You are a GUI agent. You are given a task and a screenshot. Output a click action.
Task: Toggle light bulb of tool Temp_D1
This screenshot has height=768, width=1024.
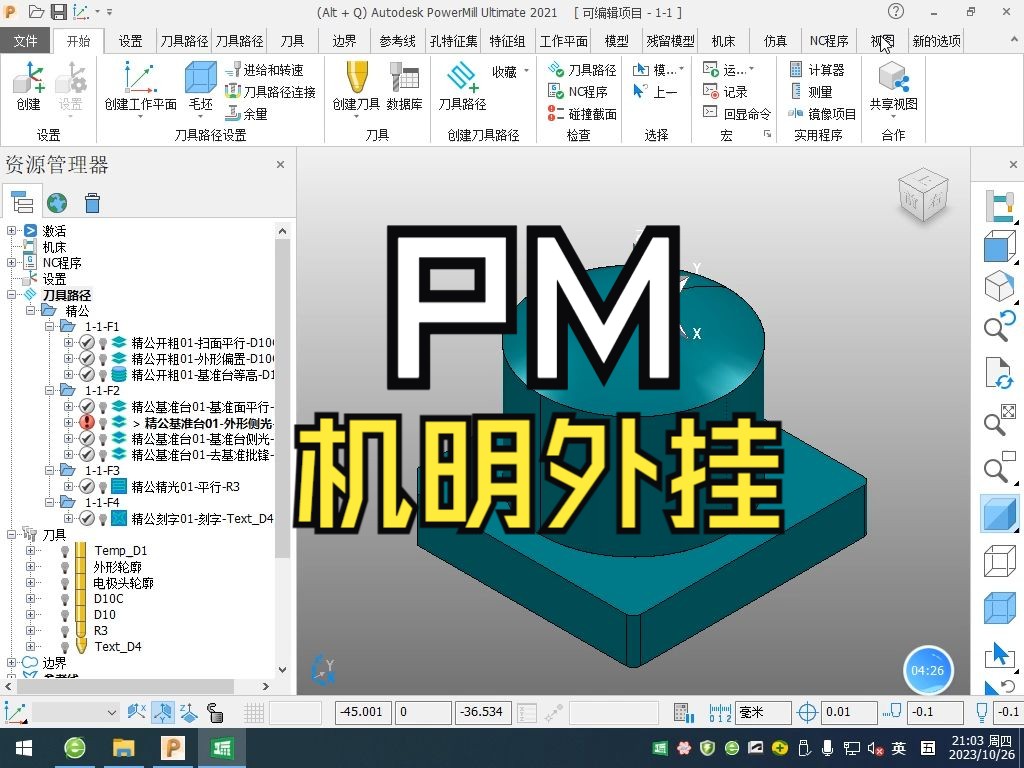pyautogui.click(x=65, y=551)
